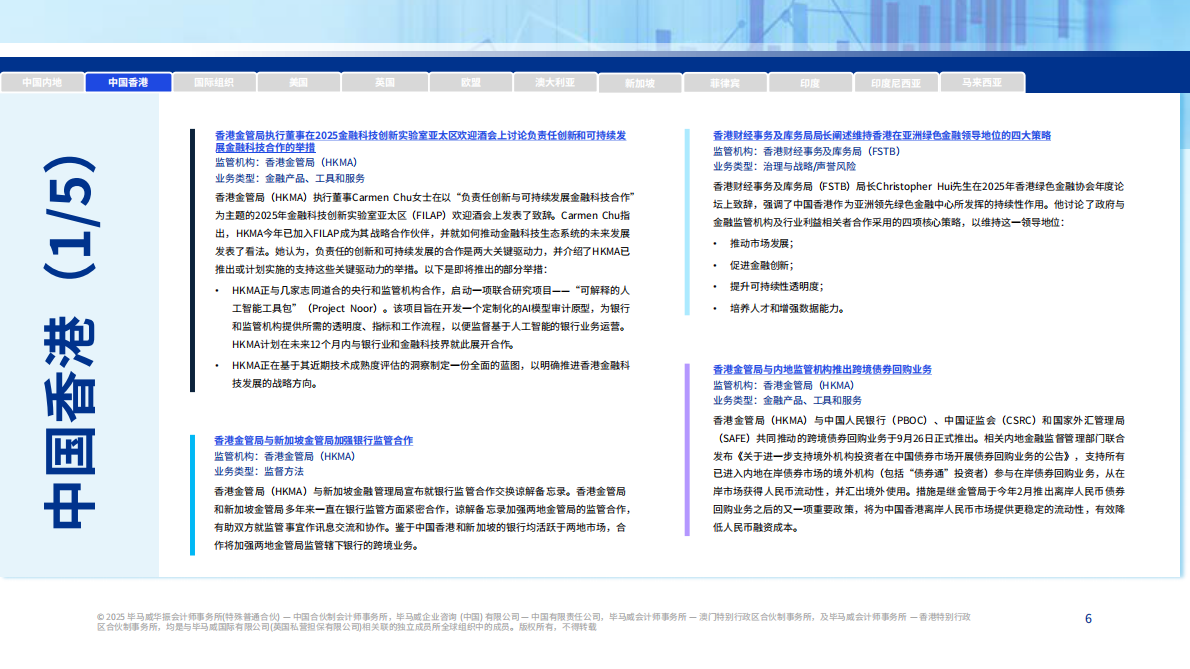Open the 金融科技创新实验室亚太区 headline link
This screenshot has width=1190, height=669.
(420, 140)
